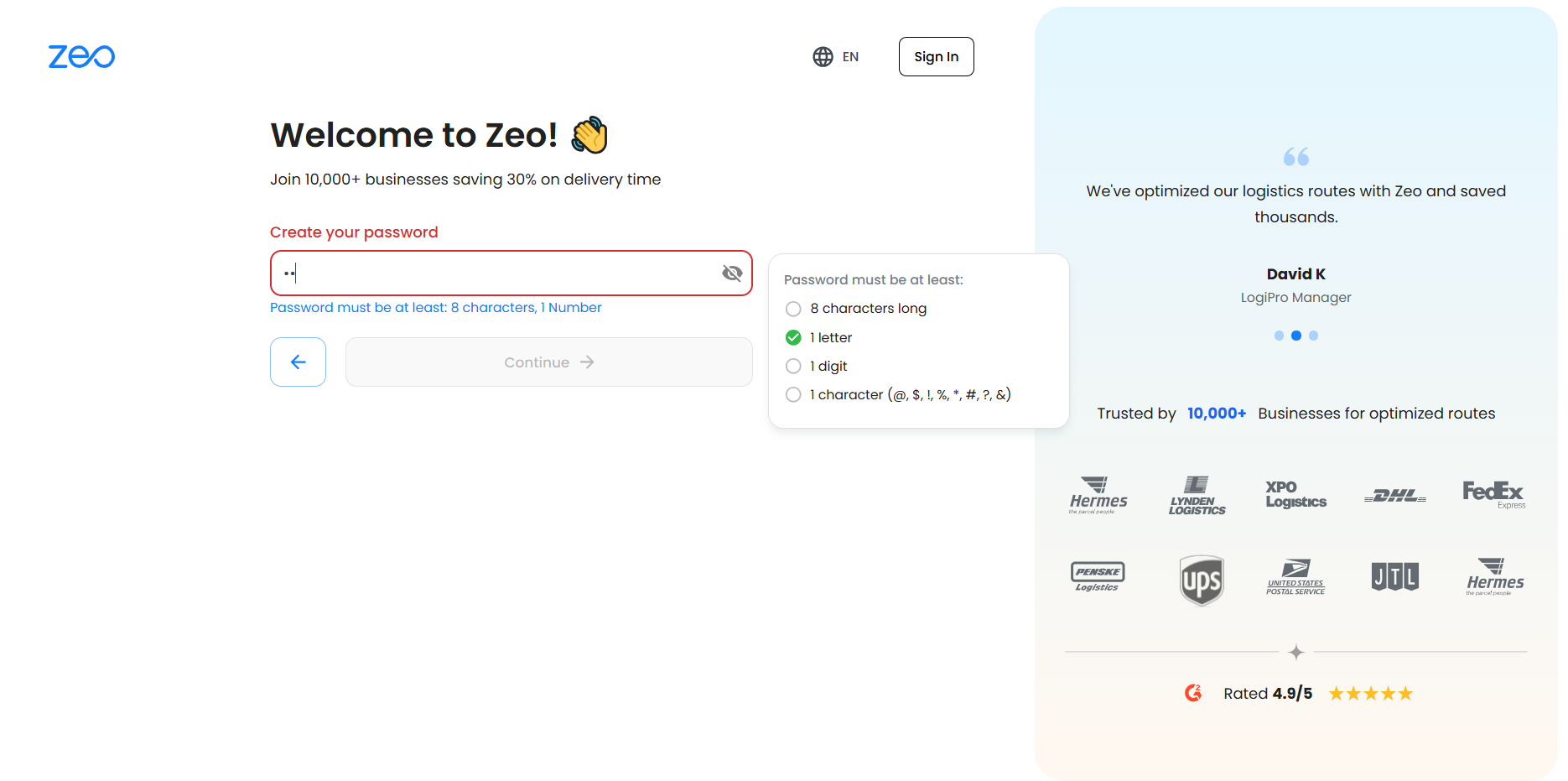The width and height of the screenshot is (1568, 781).
Task: Select the third testimonial carousel dot
Action: pyautogui.click(x=1314, y=336)
